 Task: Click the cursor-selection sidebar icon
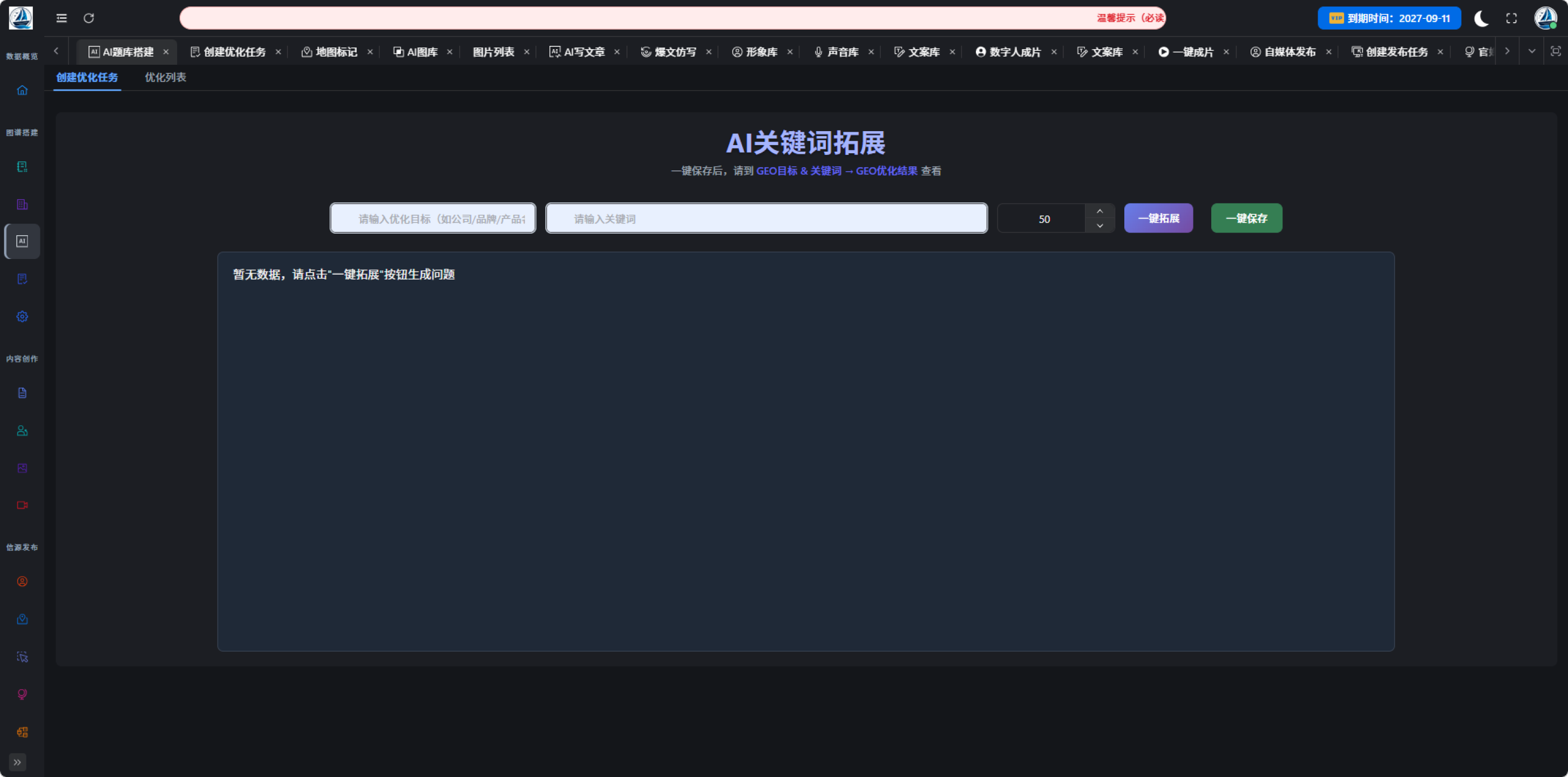pyautogui.click(x=22, y=657)
